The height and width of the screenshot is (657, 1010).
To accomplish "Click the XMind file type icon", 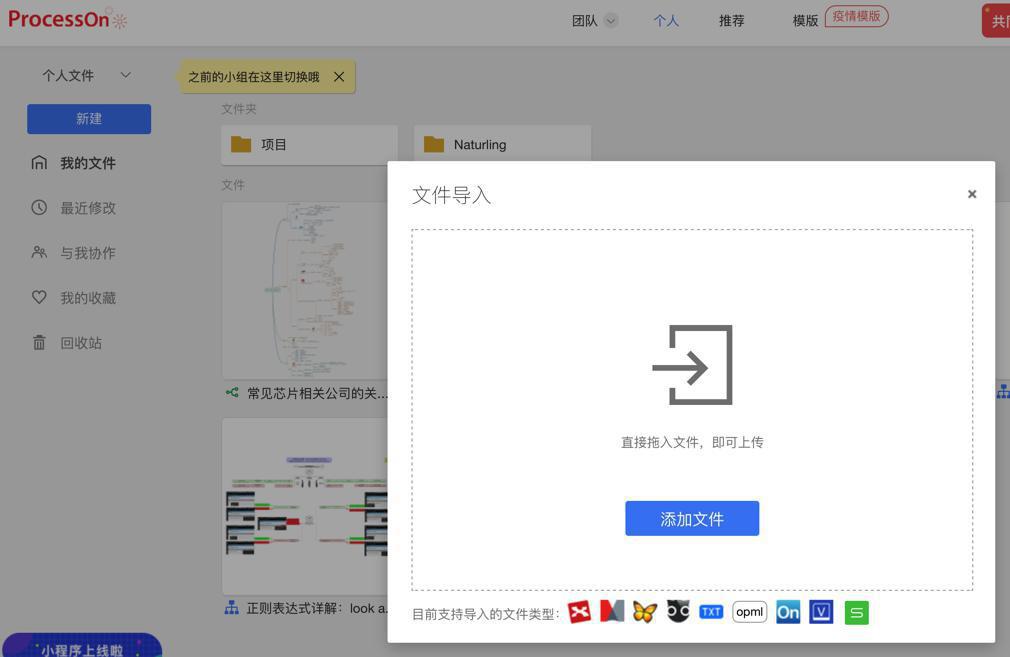I will point(579,612).
